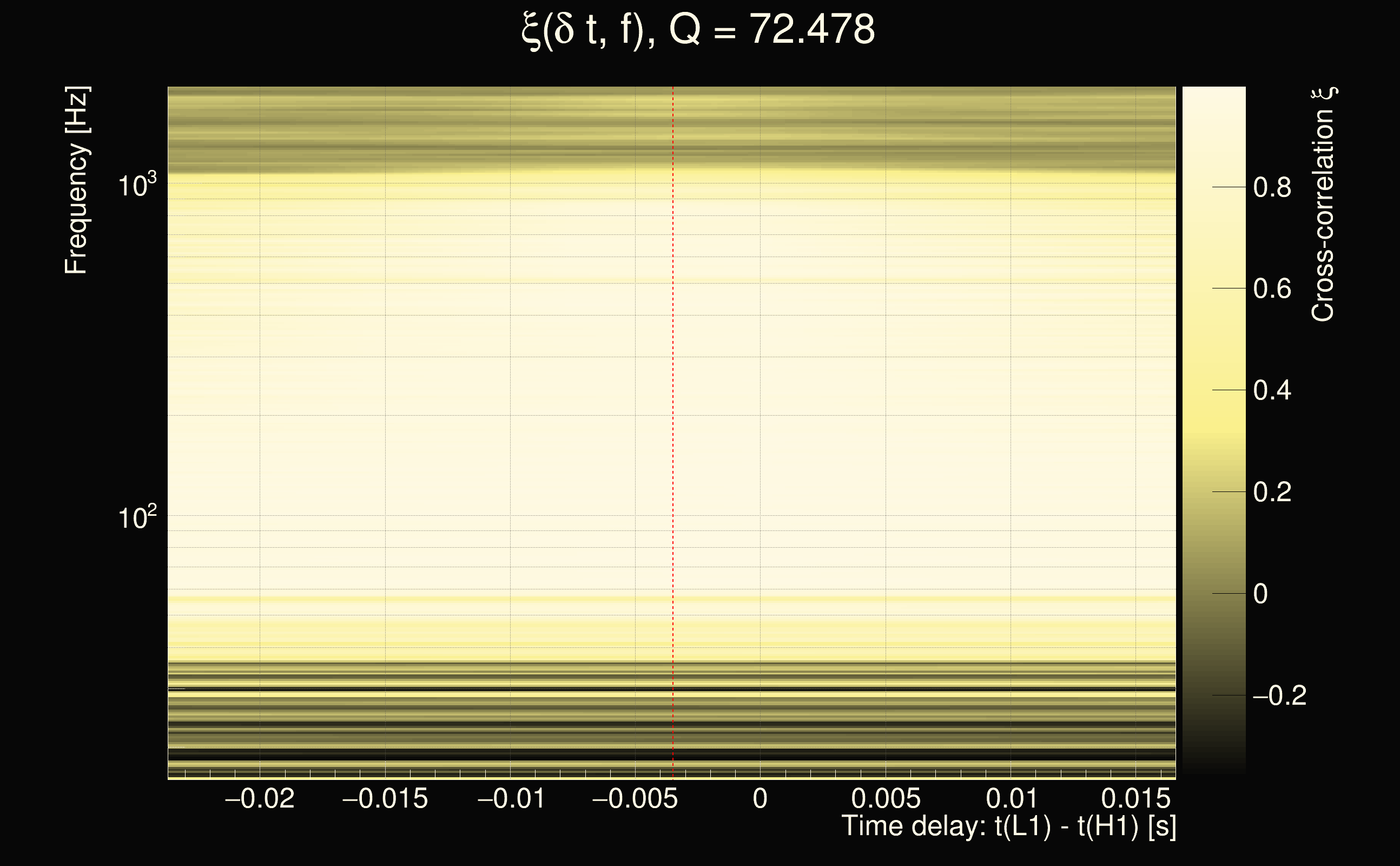This screenshot has height=866, width=1400.
Task: Click the 0.8 label on the colorbar
Action: coord(1272,187)
